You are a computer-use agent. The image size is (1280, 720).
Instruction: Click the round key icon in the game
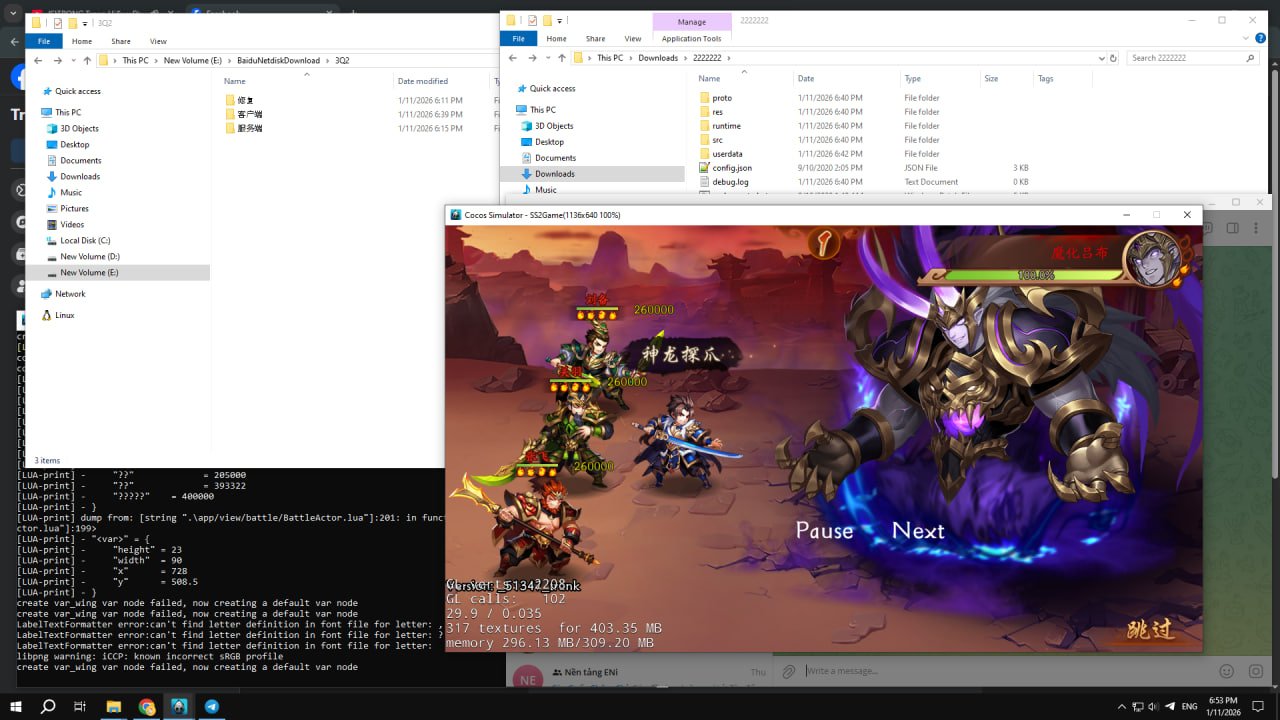(x=823, y=243)
